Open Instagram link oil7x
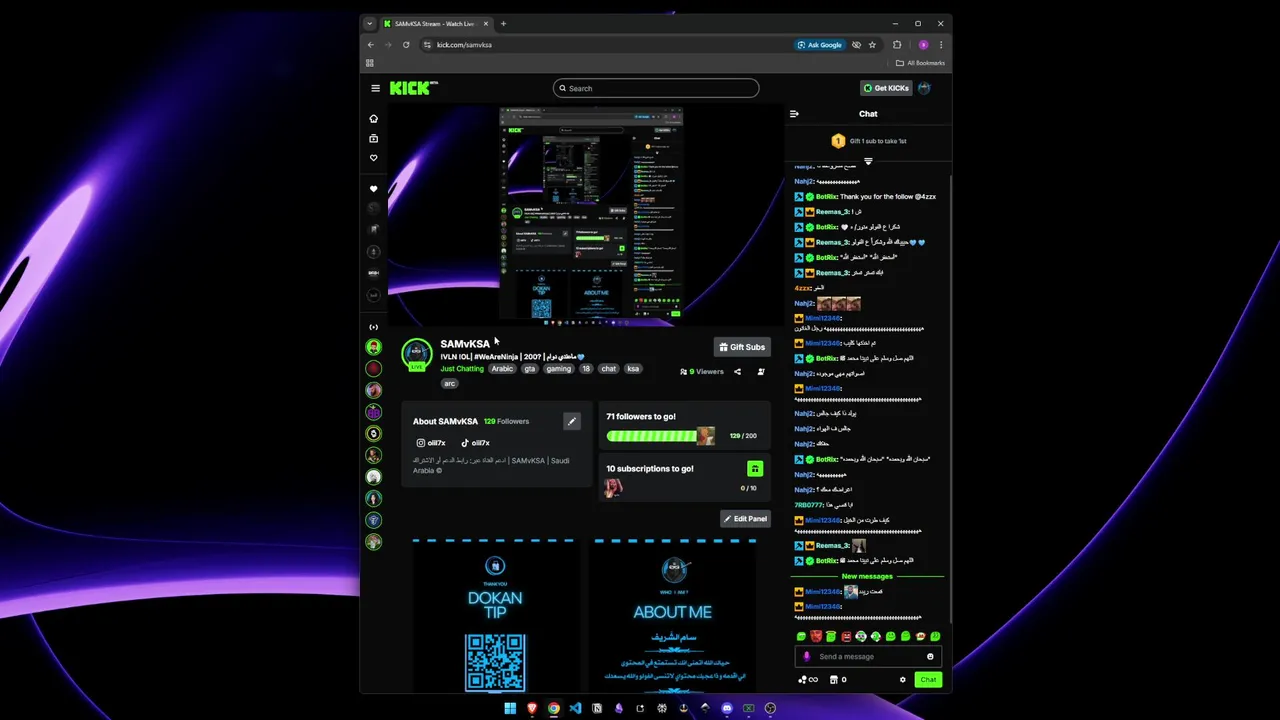 [431, 443]
